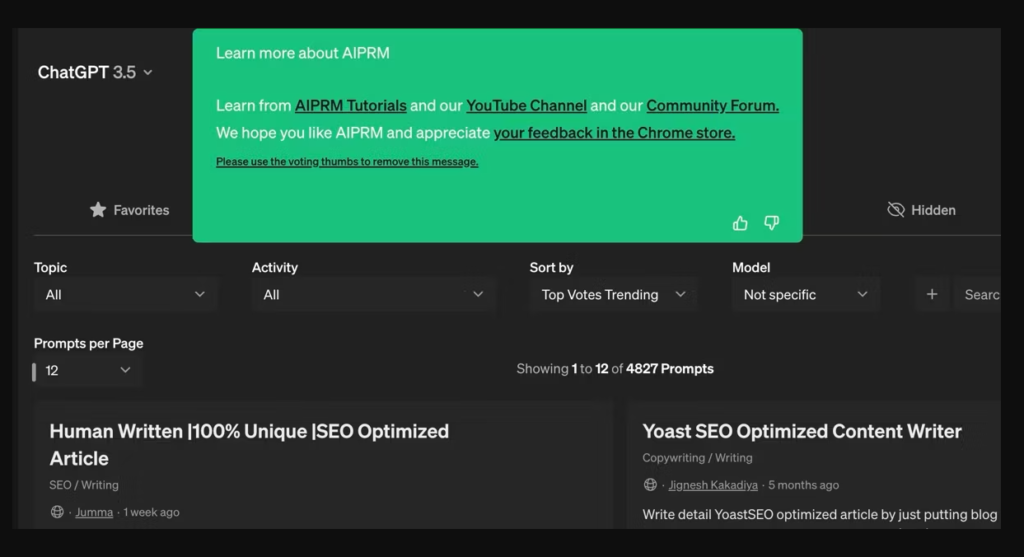Click the Learn more about AIPRM heading
The height and width of the screenshot is (557, 1024).
(302, 53)
